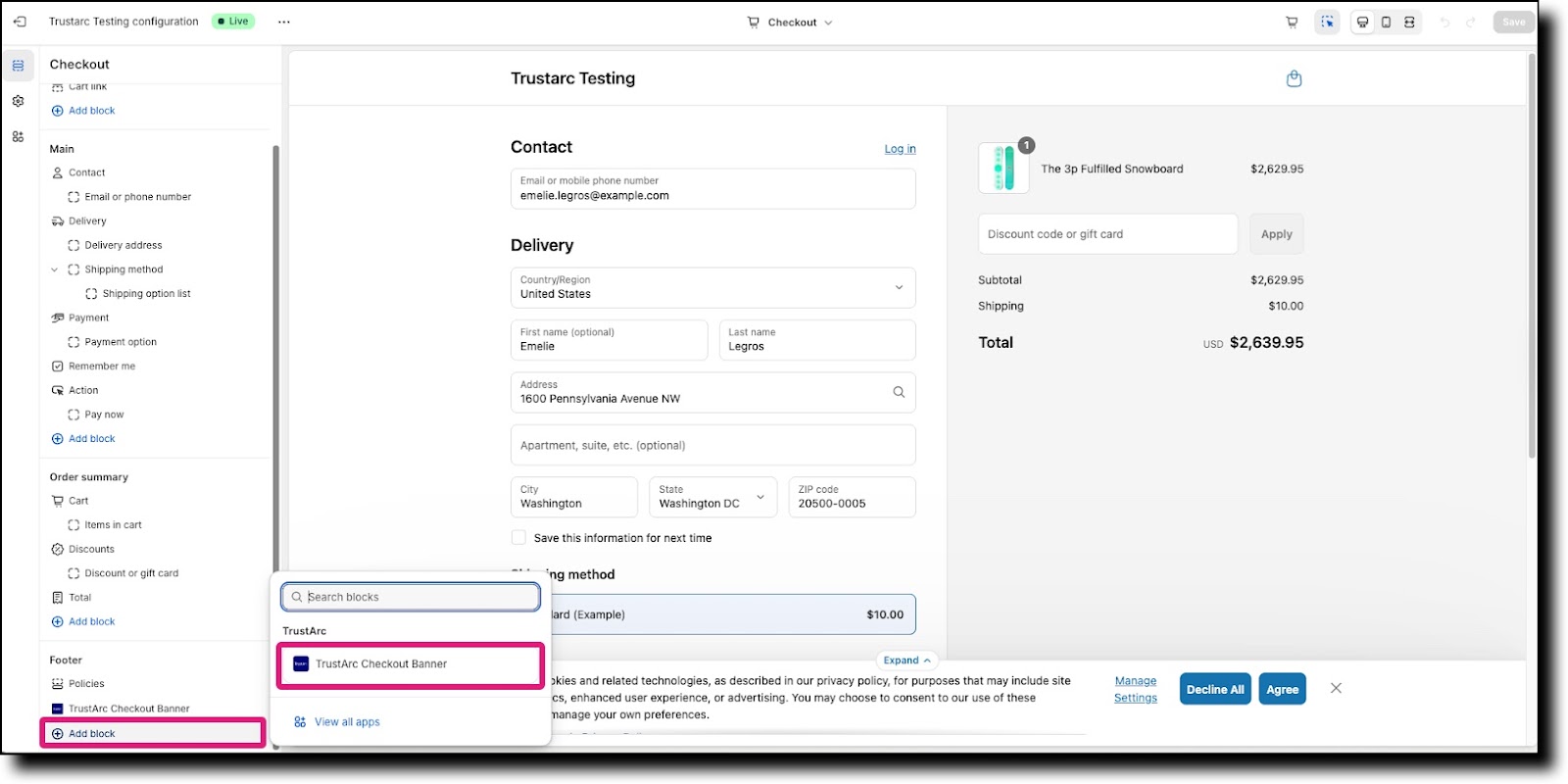Click the Expand button on cookie banner

906,660
